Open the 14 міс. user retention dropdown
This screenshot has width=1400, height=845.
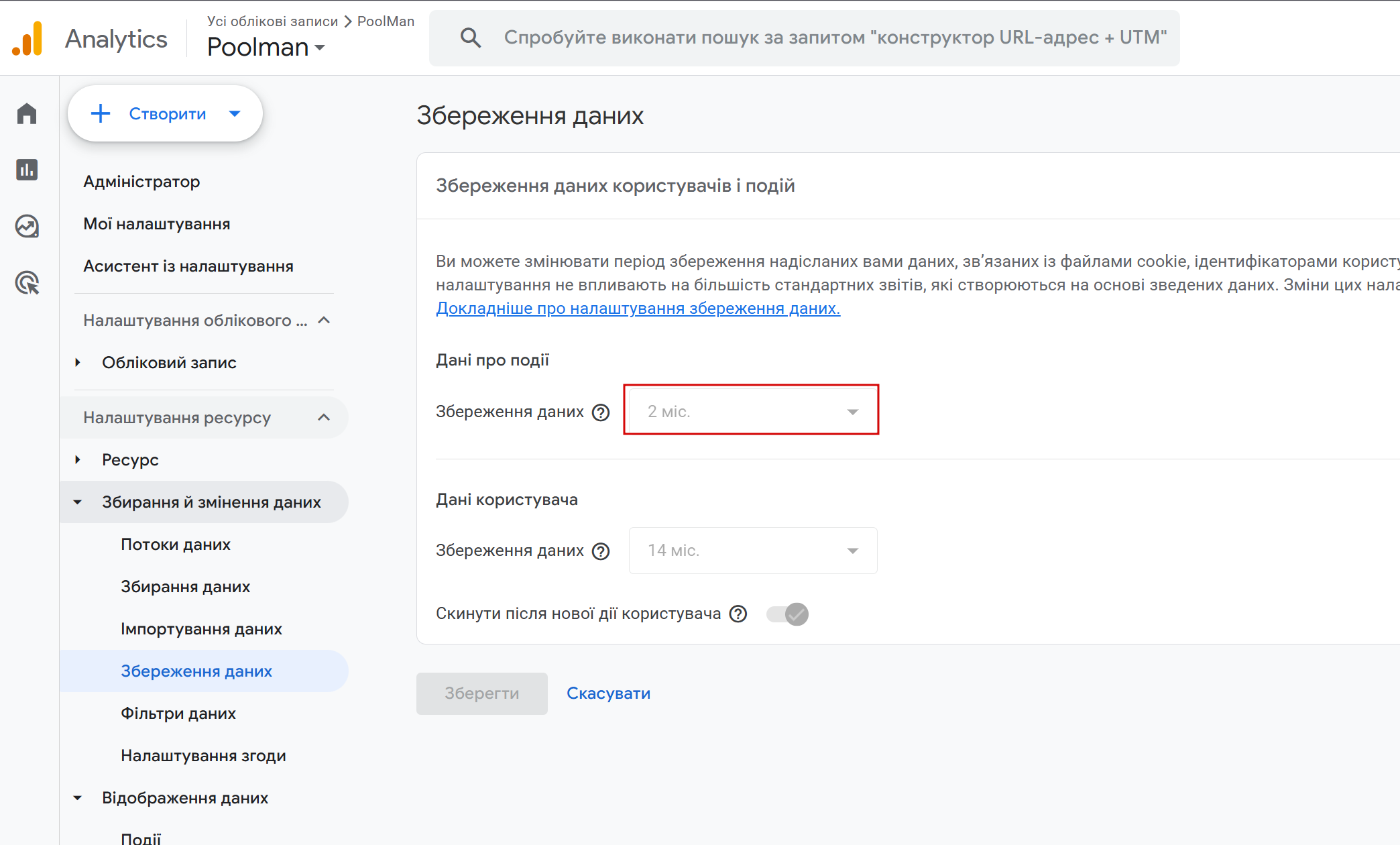click(x=753, y=551)
